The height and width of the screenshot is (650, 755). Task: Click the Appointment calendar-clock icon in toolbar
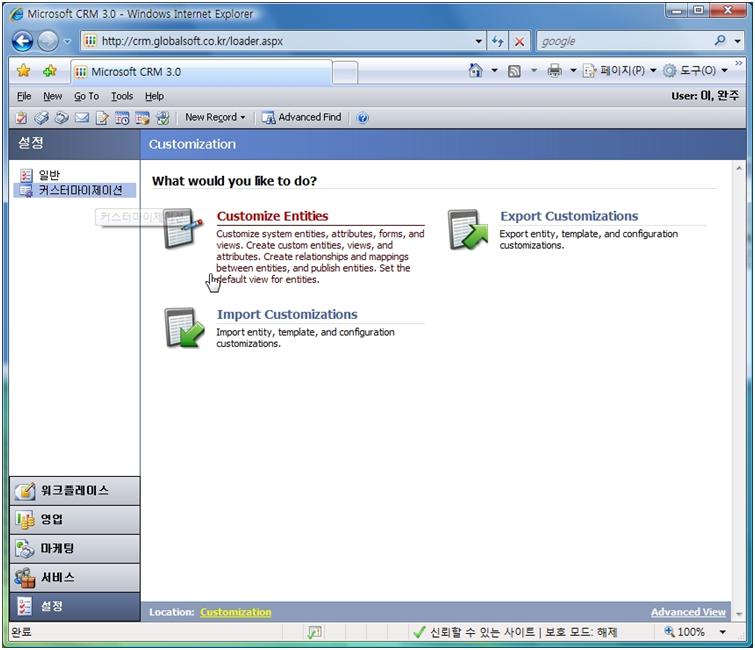[122, 117]
